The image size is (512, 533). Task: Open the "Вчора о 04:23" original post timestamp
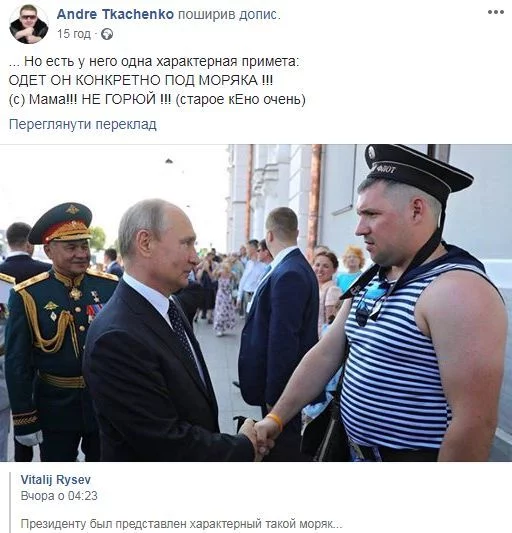(x=59, y=496)
